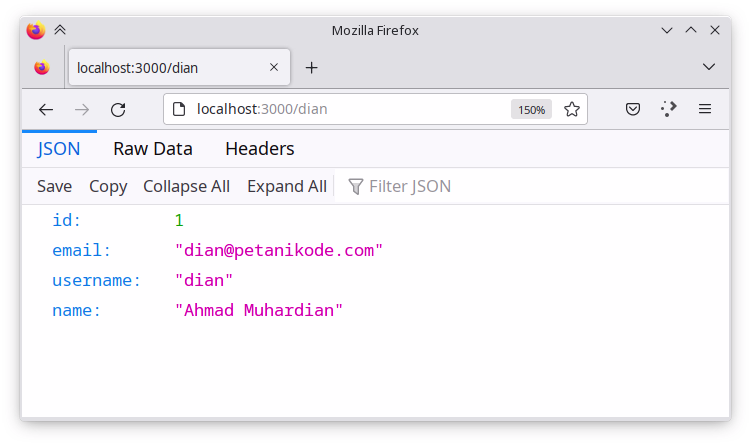Screen dimensions: 751x445
Task: Expand All JSON nodes
Action: pos(287,186)
